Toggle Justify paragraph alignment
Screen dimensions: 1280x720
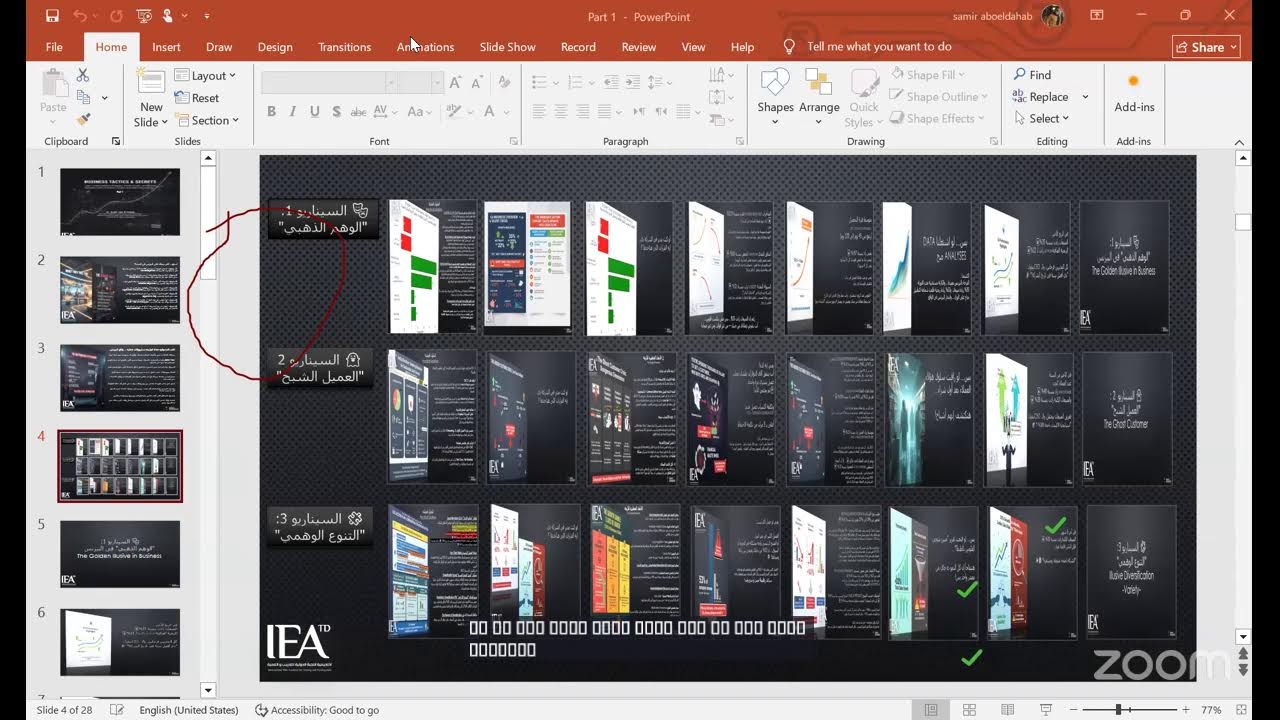(605, 112)
